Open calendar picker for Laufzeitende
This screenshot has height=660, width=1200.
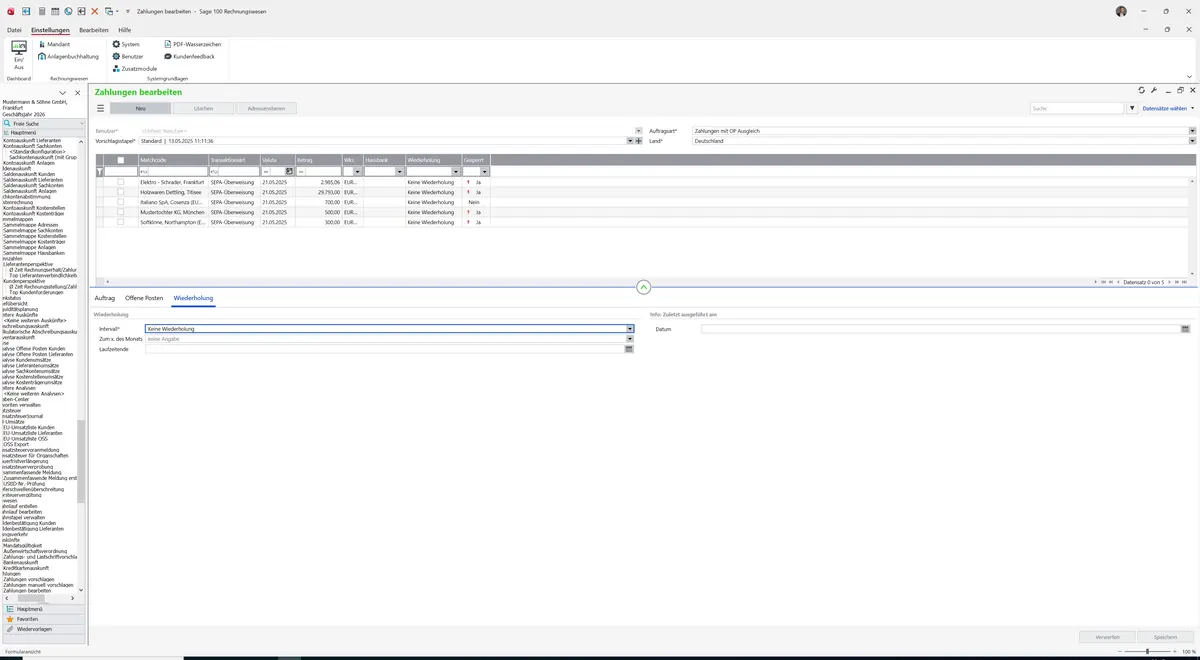coord(630,349)
